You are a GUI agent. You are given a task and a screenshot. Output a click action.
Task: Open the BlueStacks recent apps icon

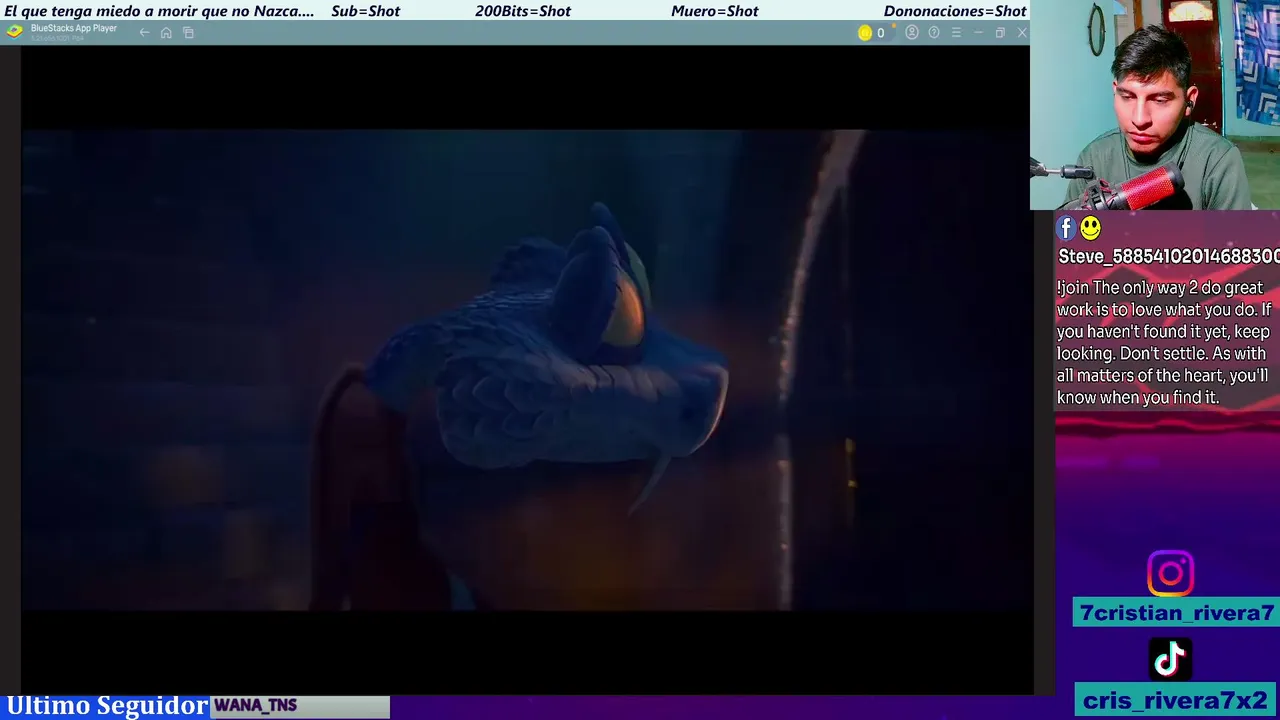188,33
